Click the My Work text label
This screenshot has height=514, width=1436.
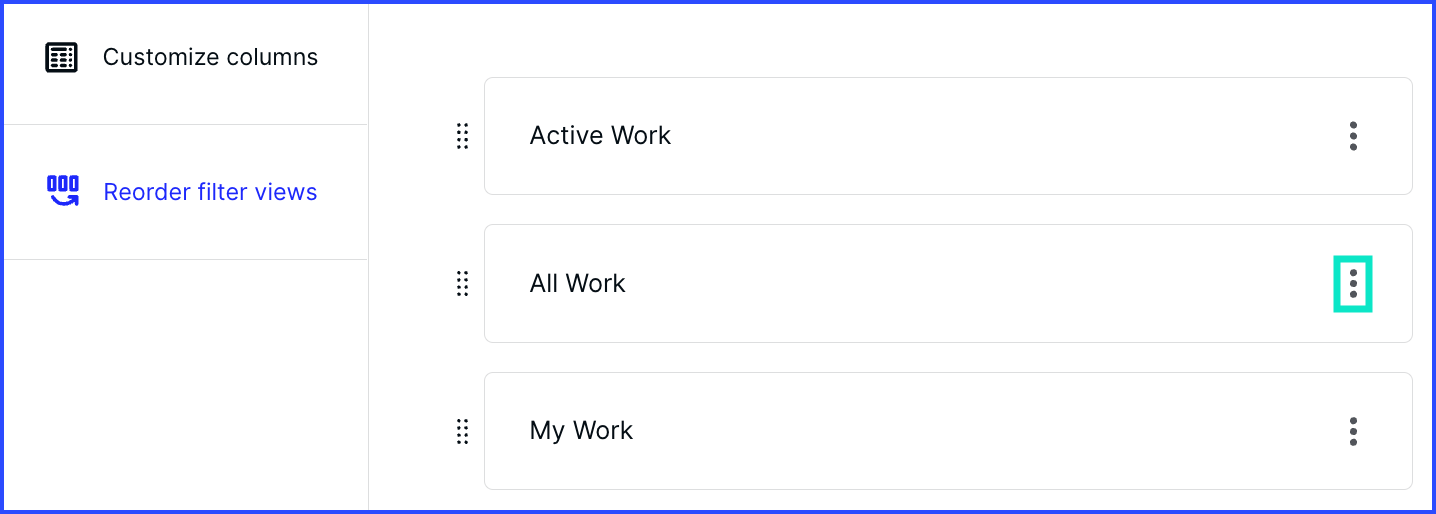[581, 431]
